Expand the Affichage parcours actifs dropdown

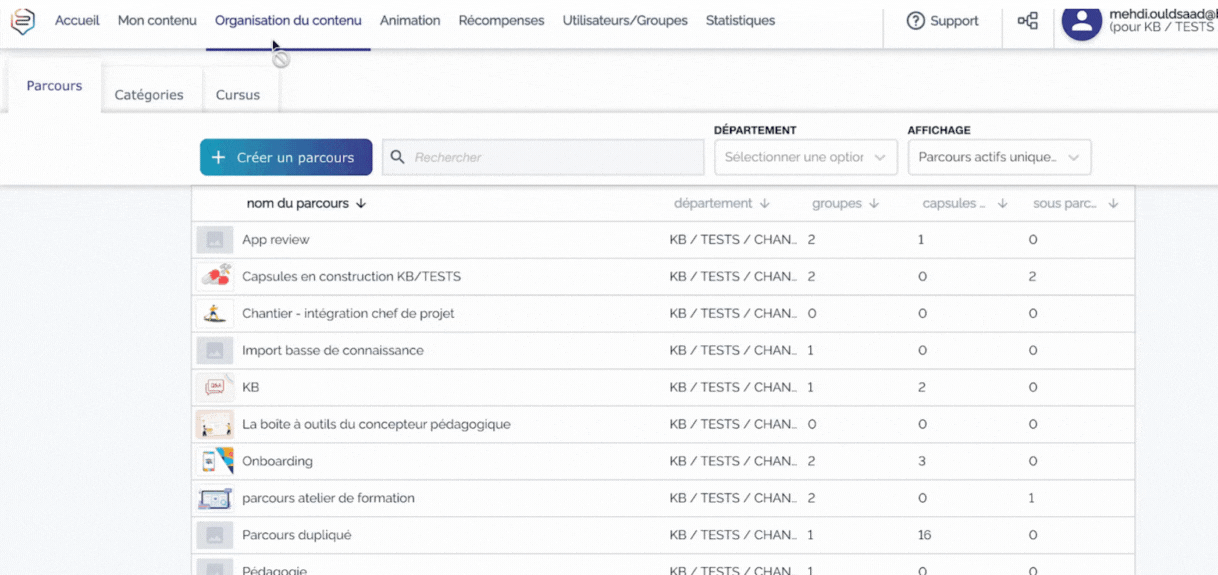click(999, 157)
